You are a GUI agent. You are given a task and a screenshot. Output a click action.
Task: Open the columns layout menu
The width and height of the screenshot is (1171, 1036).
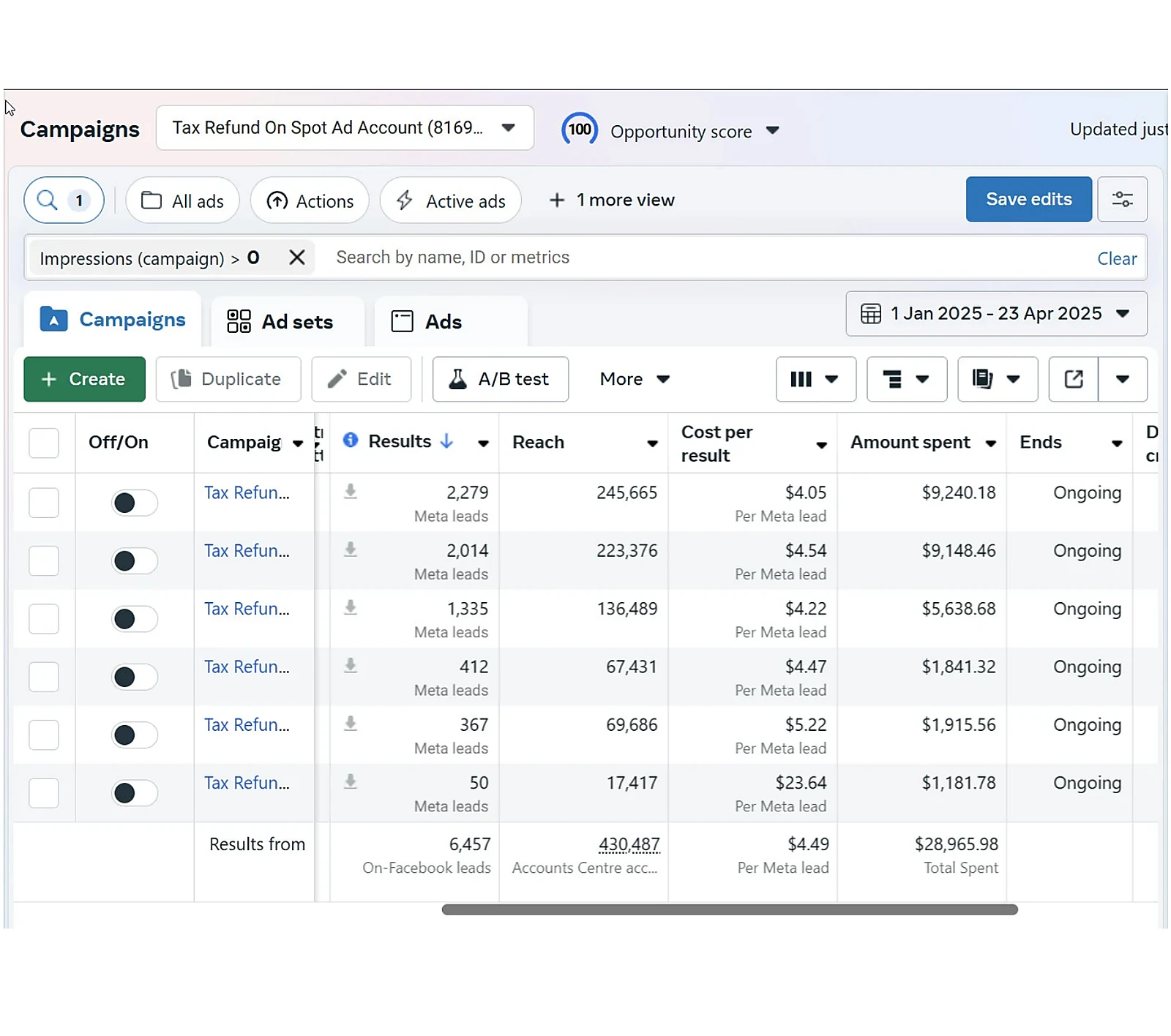815,379
